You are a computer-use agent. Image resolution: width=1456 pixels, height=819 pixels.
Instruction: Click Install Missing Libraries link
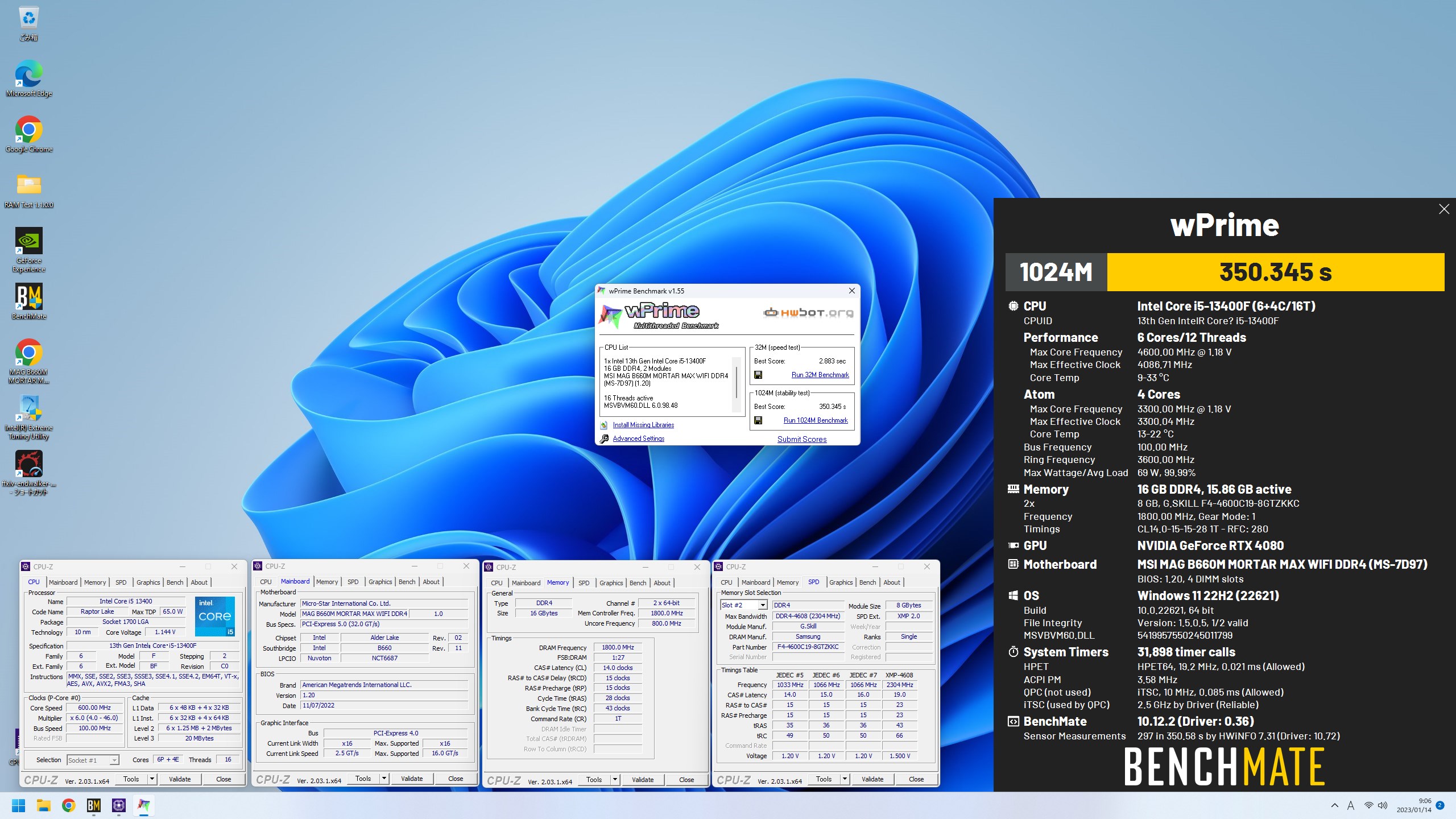tap(643, 425)
